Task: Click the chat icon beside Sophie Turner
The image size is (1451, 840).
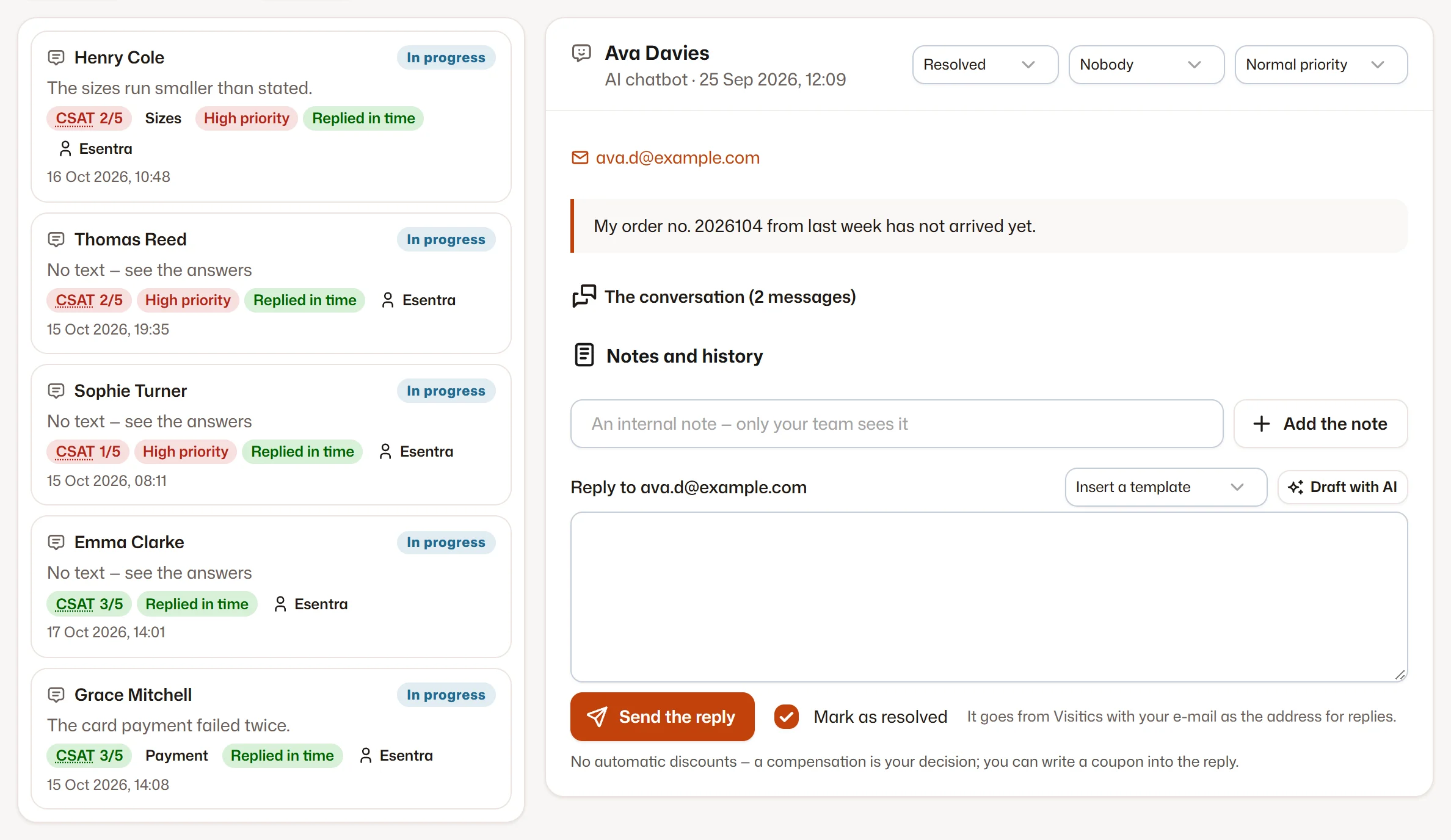Action: 56,391
